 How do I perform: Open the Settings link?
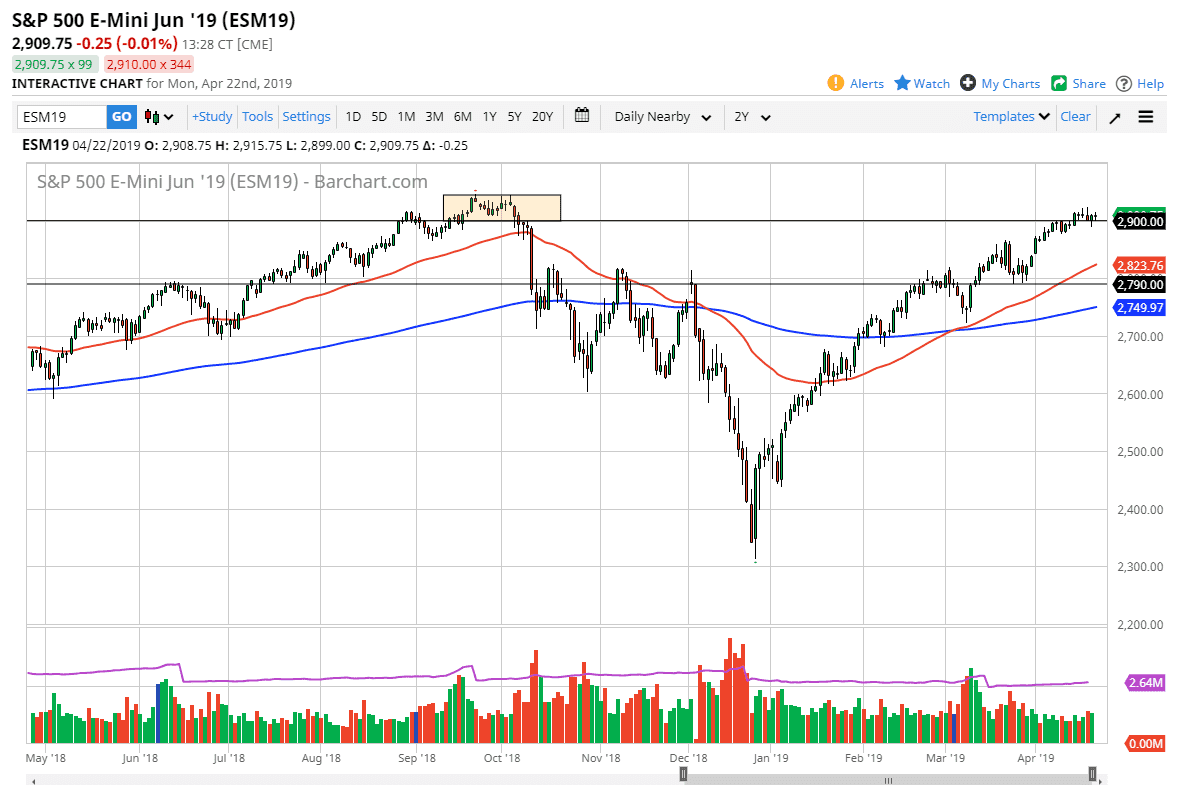[x=306, y=117]
